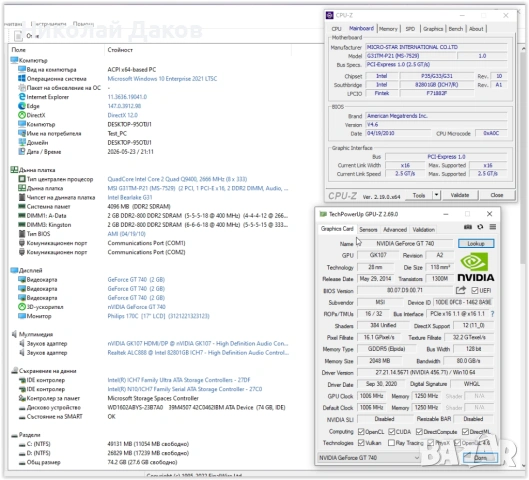Click the GPU-Z screenshot camera icon

click(468, 227)
